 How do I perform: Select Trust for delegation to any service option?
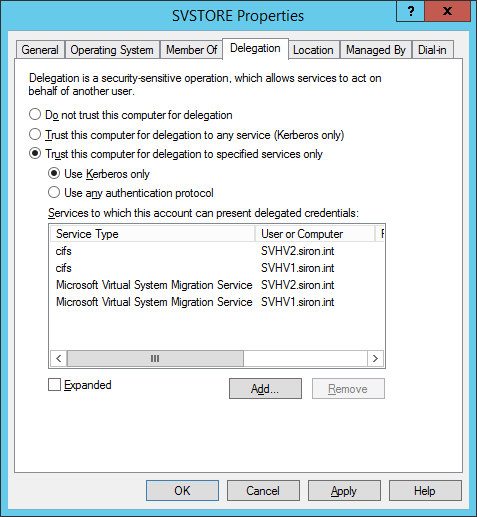click(x=35, y=134)
